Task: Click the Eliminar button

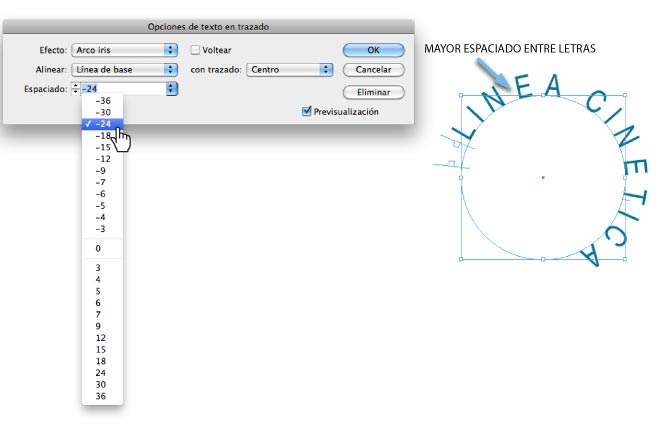Action: (x=374, y=92)
